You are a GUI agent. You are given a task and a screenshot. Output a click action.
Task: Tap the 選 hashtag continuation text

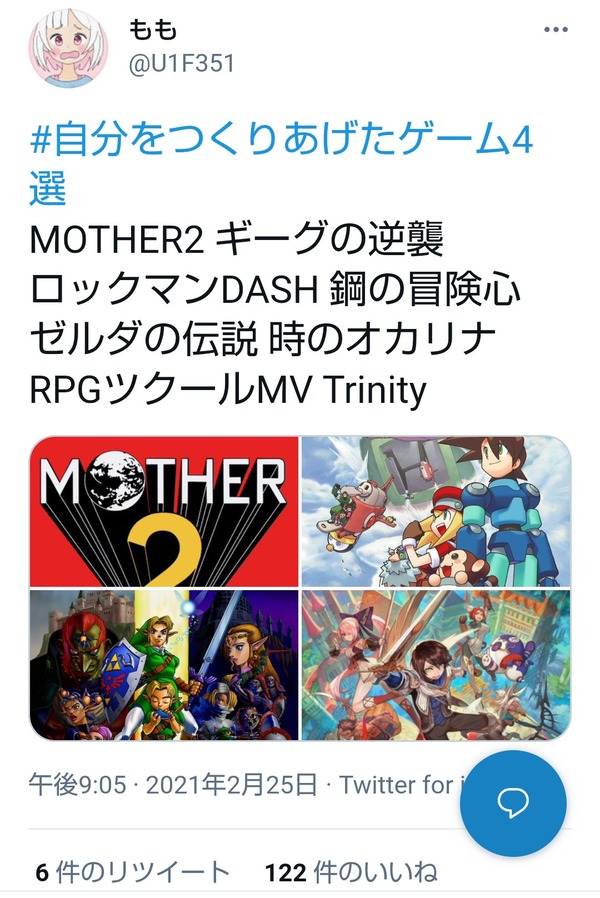pos(48,188)
